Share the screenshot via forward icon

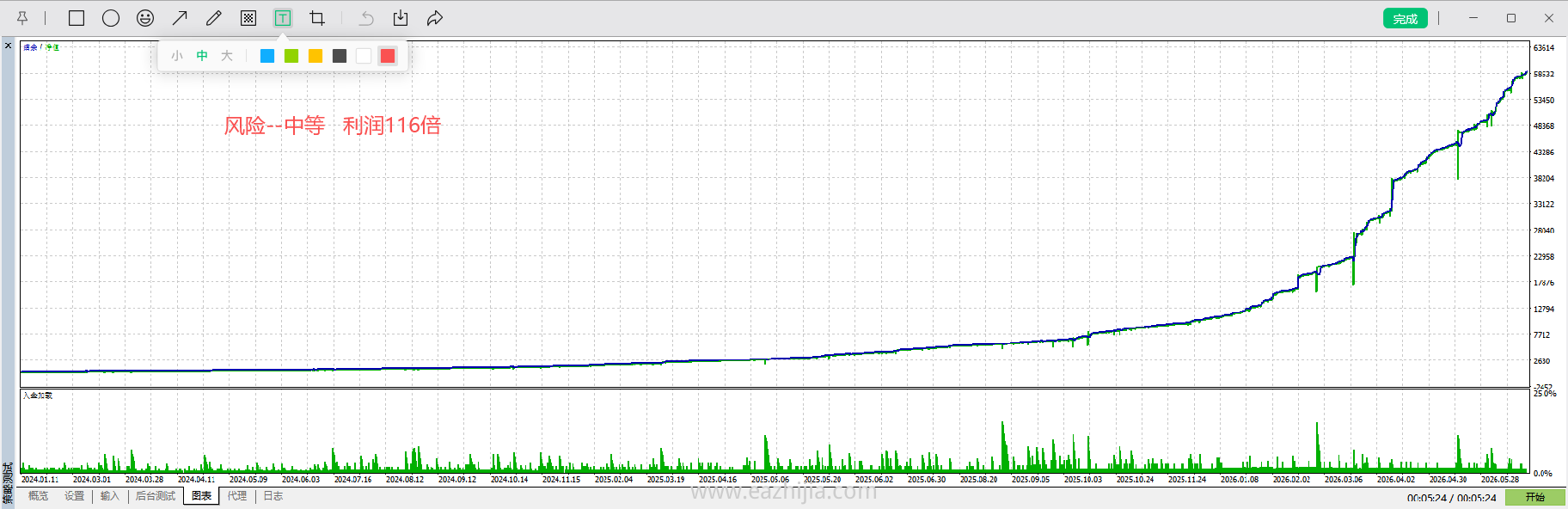tap(435, 18)
